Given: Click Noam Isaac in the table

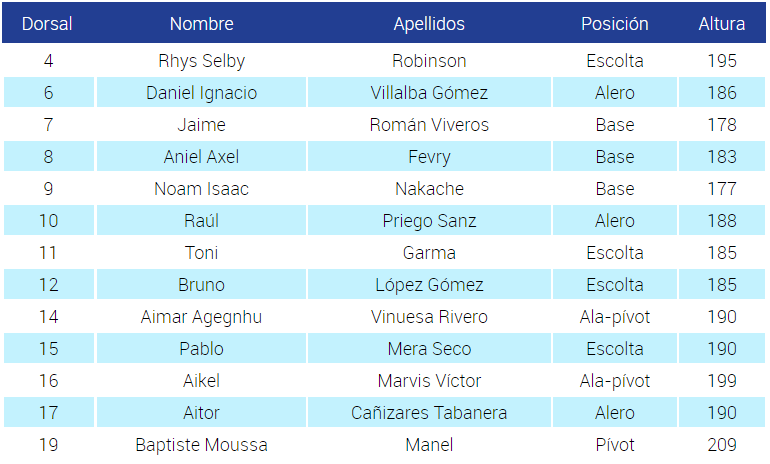Looking at the screenshot, I should [201, 189].
